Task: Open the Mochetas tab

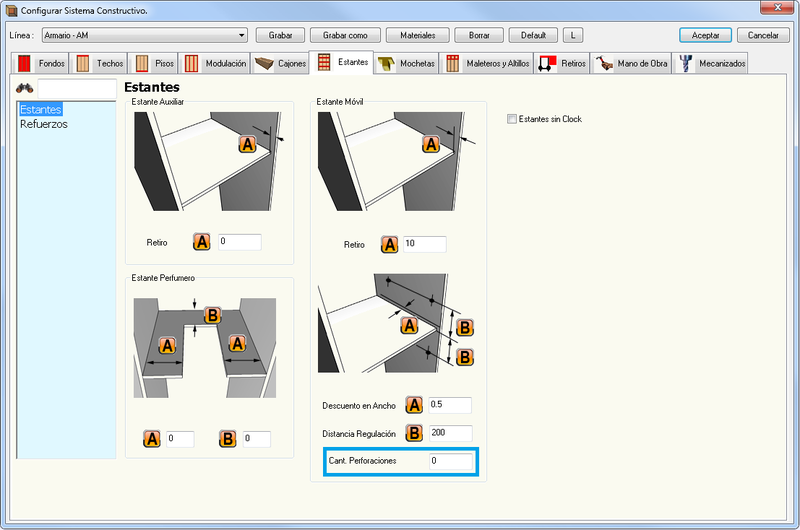Action: coord(407,63)
